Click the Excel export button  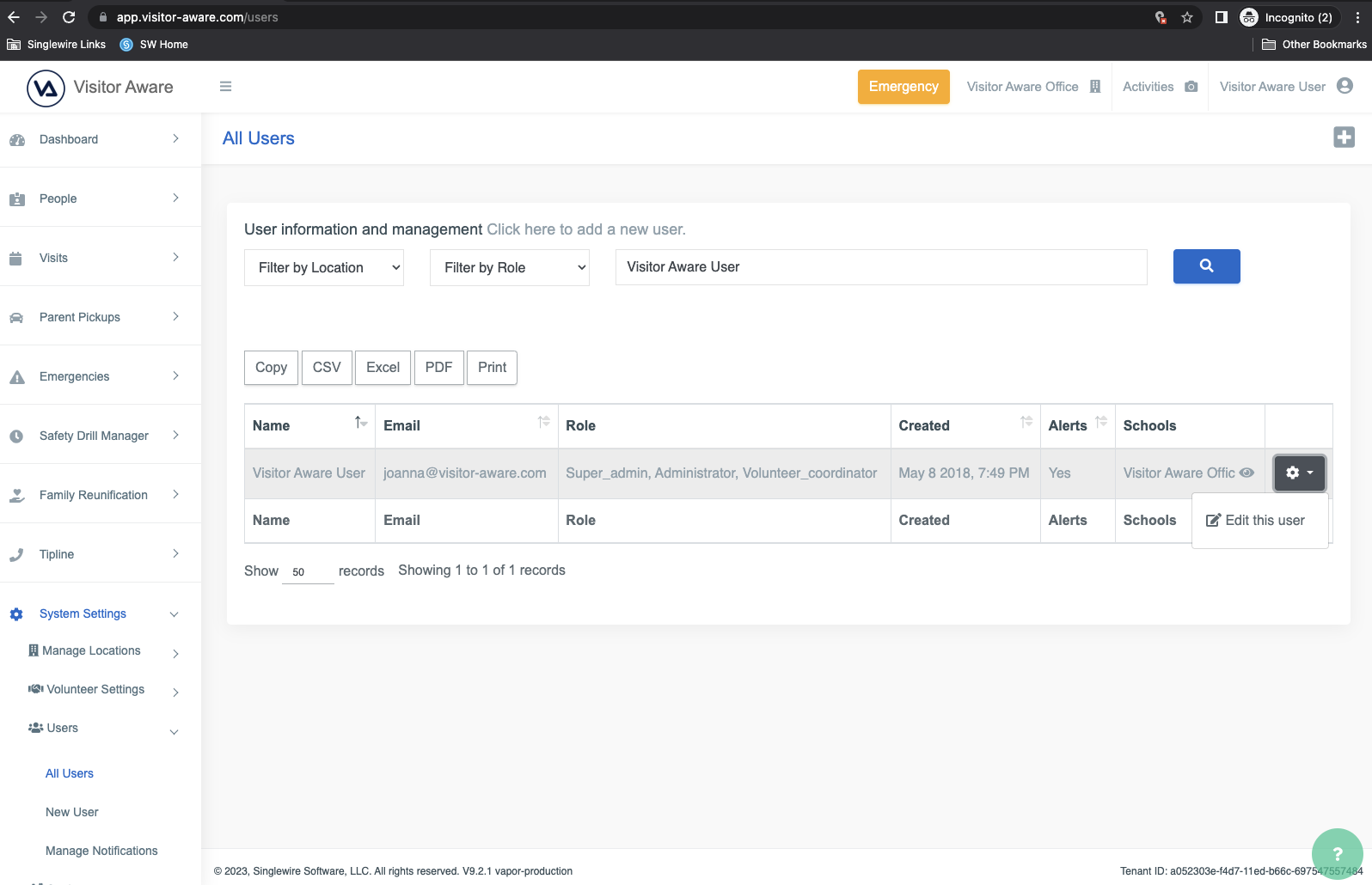coord(383,367)
